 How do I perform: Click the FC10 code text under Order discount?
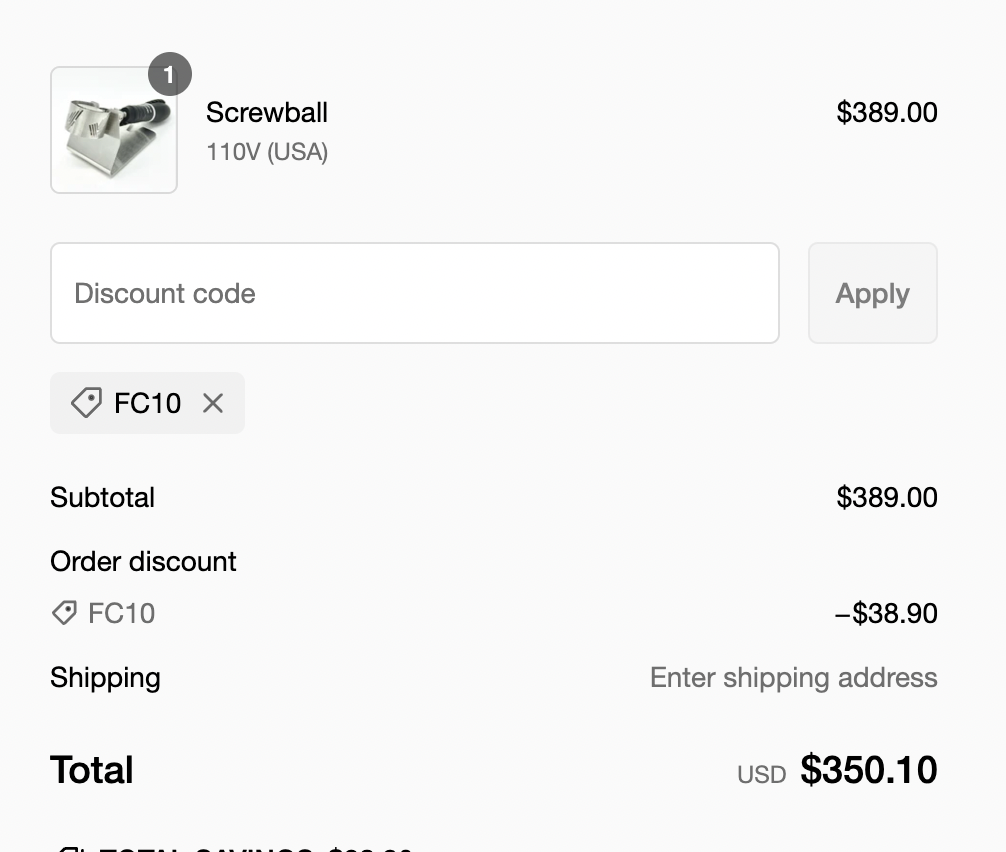121,613
